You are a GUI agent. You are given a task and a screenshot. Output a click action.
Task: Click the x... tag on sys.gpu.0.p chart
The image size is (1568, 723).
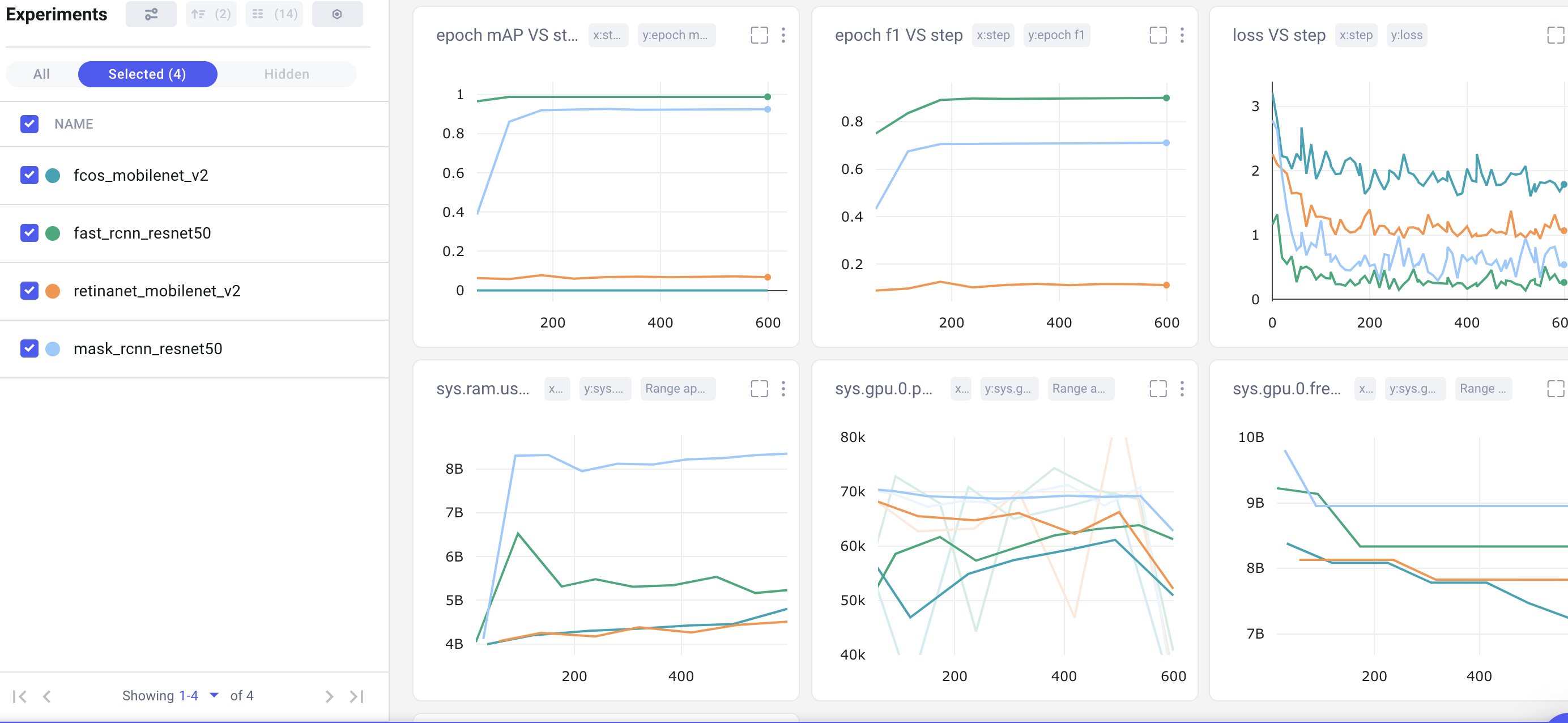pyautogui.click(x=962, y=389)
